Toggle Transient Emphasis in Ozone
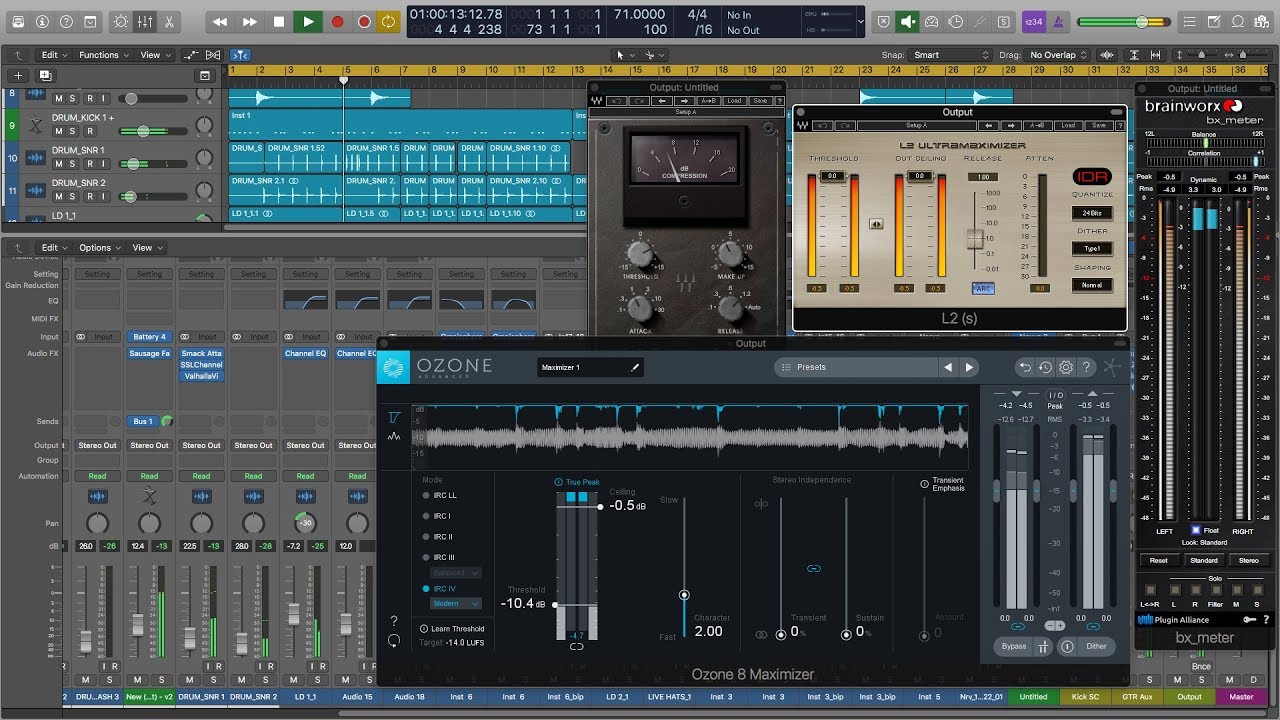Image resolution: width=1280 pixels, height=720 pixels. tap(943, 484)
